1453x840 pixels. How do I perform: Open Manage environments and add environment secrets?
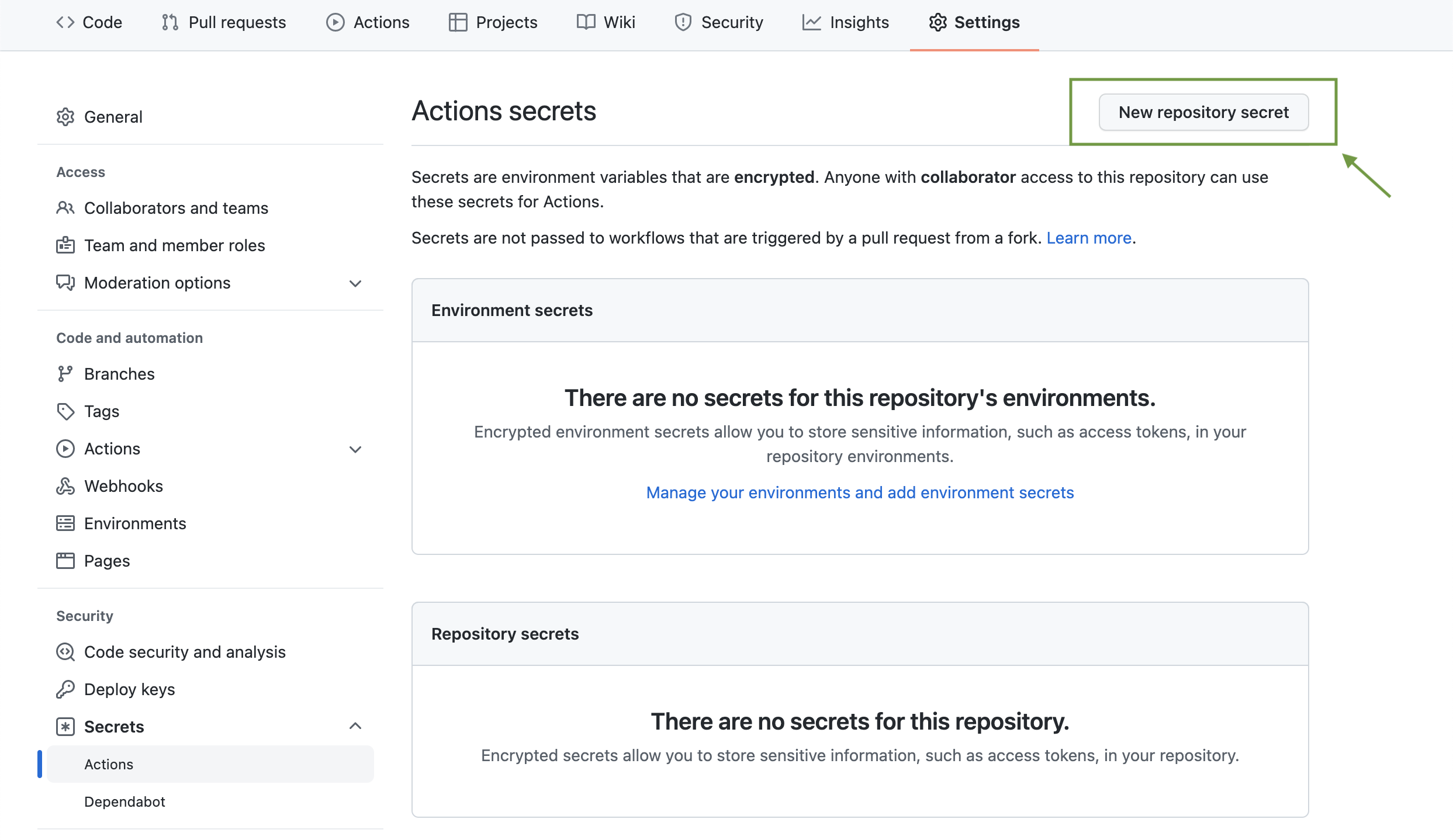click(x=860, y=492)
